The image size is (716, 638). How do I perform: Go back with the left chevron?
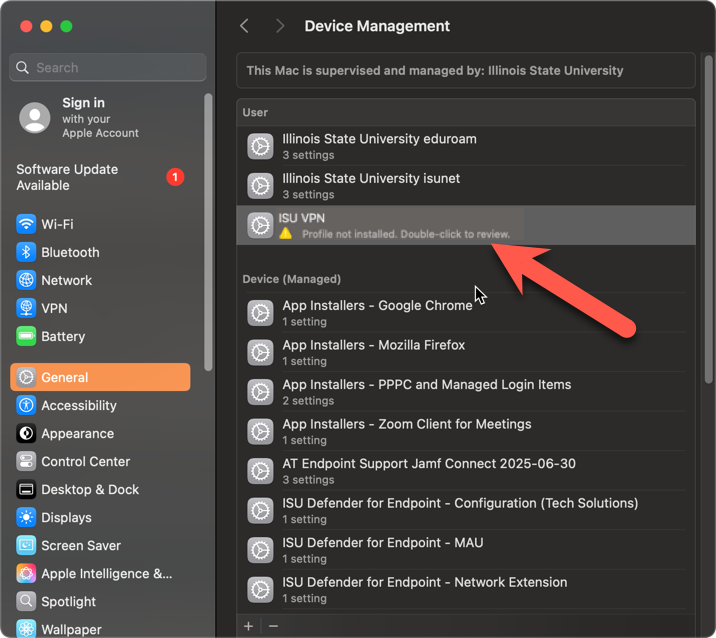tap(244, 26)
